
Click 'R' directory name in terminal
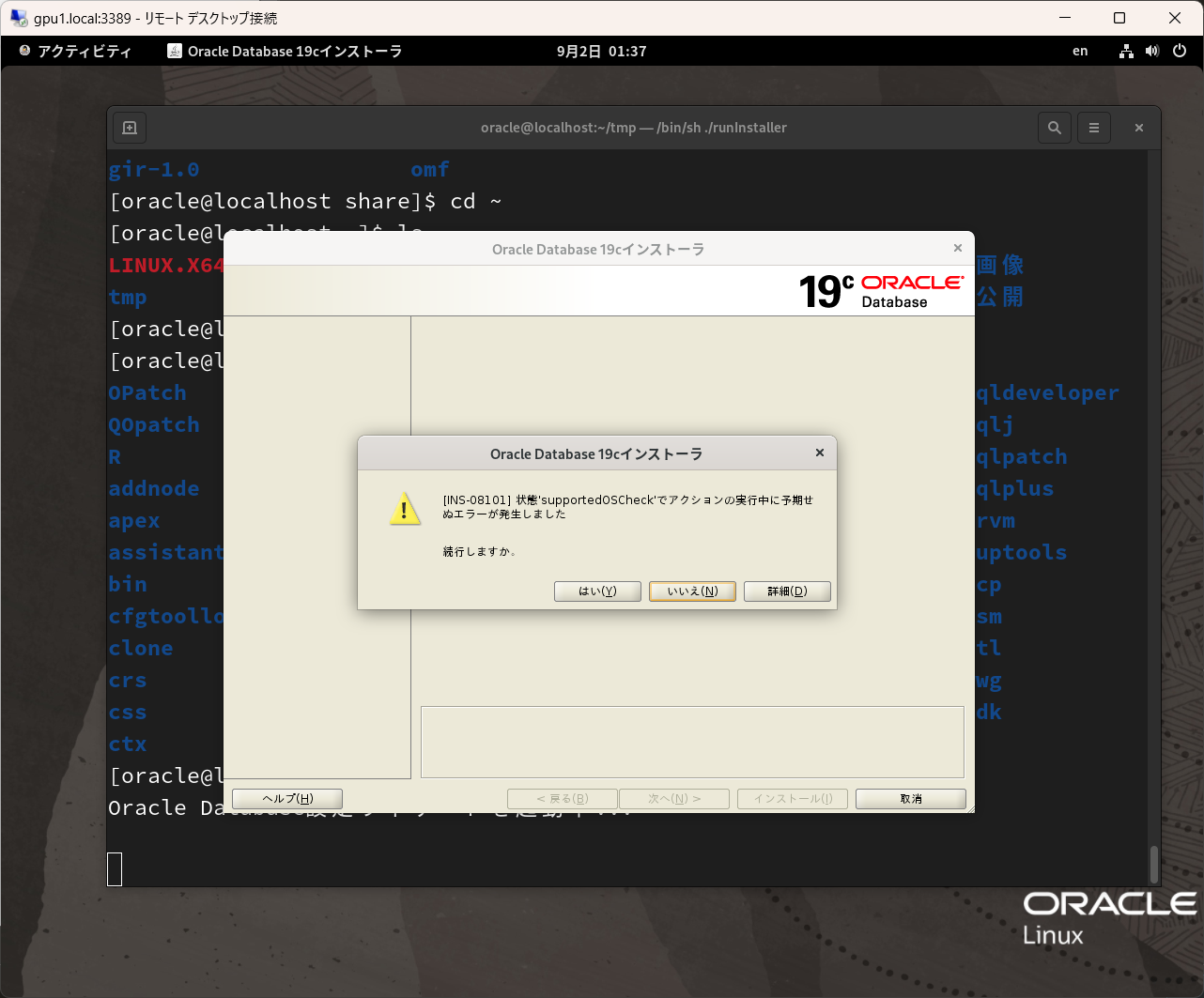(115, 456)
